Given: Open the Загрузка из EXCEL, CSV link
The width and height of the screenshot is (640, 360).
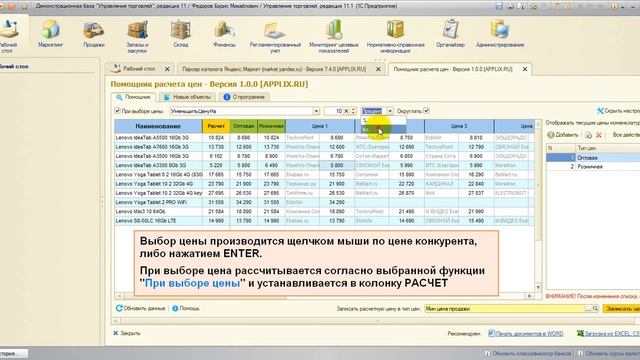Looking at the screenshot, I should (x=609, y=333).
